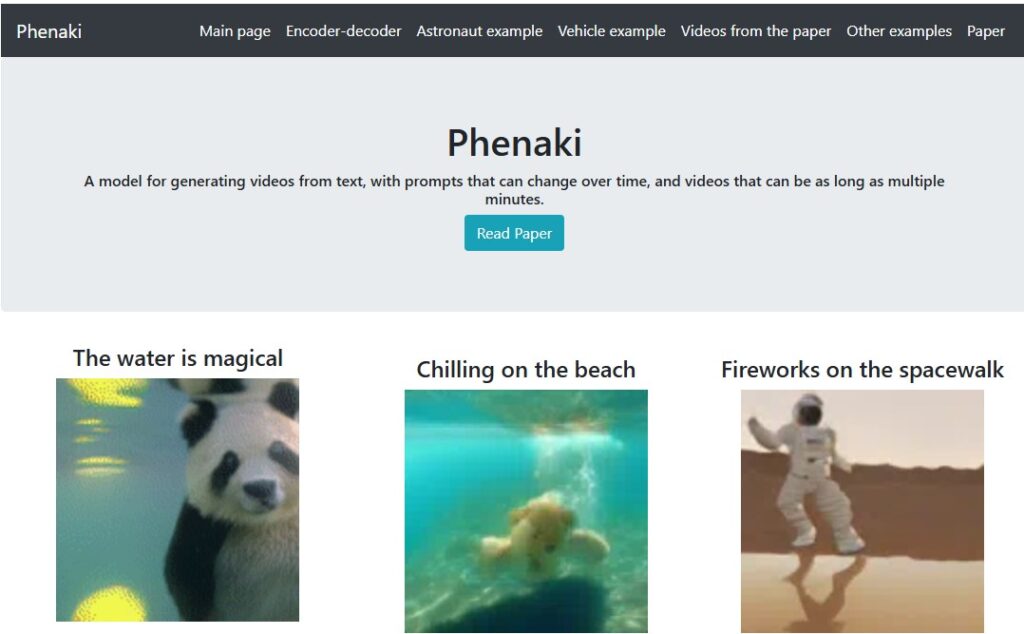Select Vehicle example in the navbar
The image size is (1024, 634).
click(611, 31)
